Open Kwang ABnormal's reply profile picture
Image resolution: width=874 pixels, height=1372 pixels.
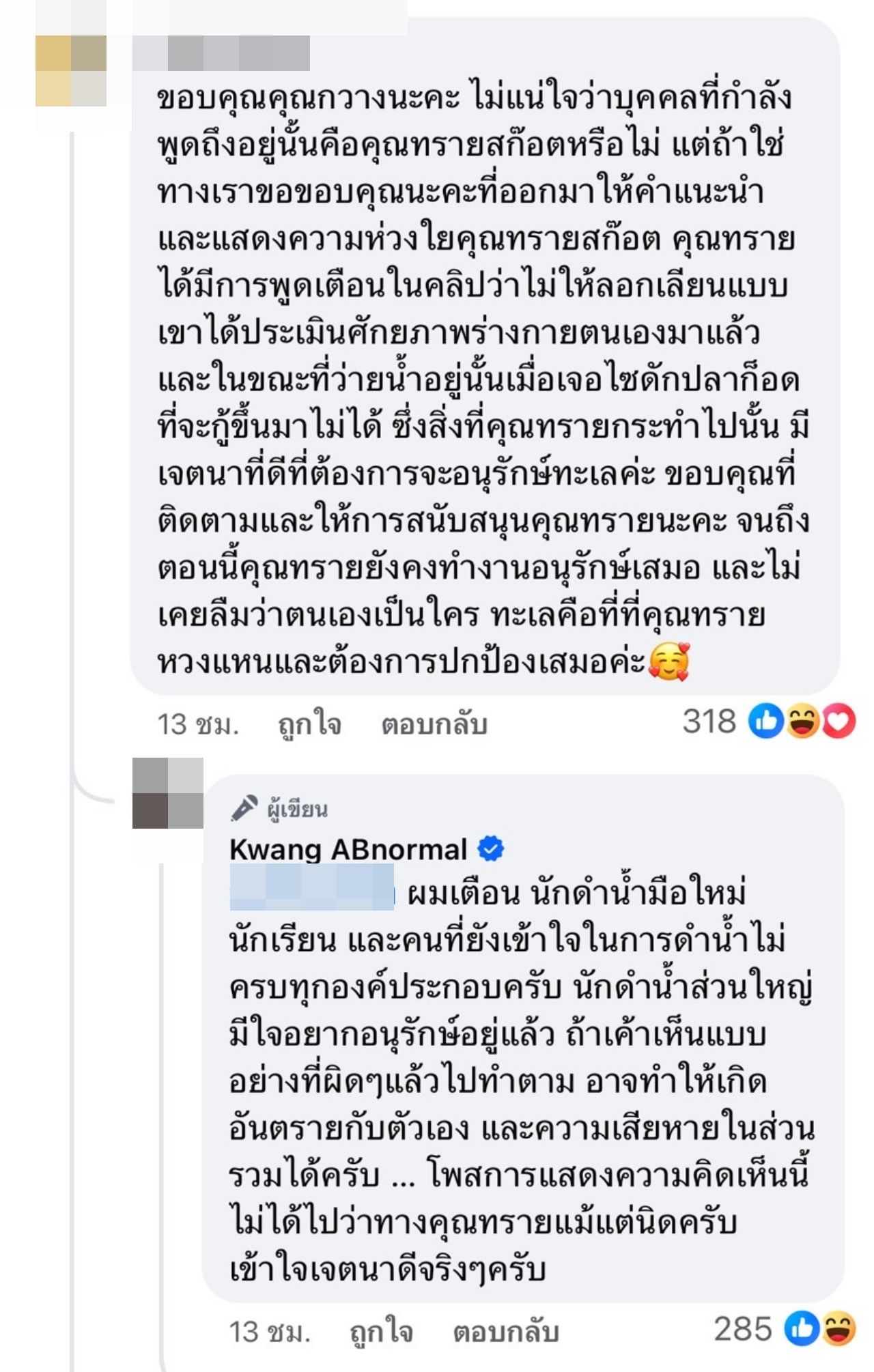click(x=168, y=793)
